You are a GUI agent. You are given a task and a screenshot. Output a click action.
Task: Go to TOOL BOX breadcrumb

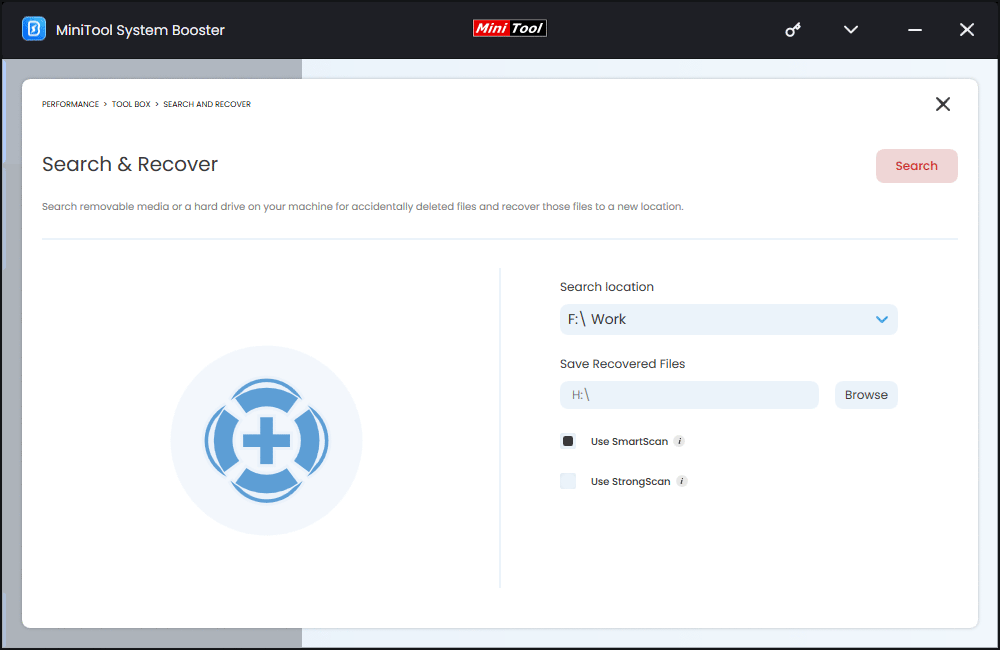[x=131, y=104]
